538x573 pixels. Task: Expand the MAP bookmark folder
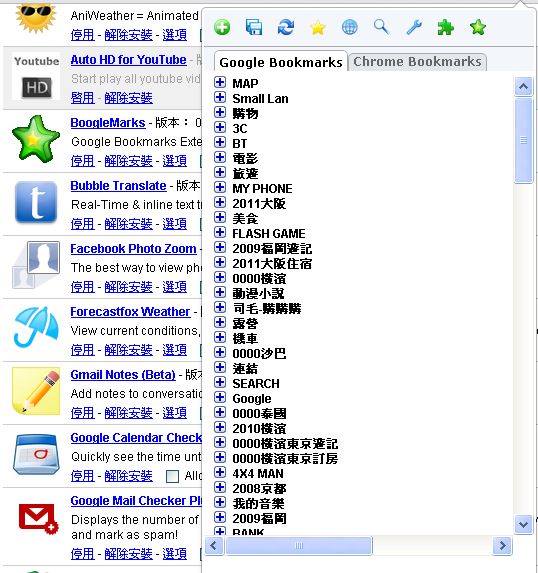[220, 82]
